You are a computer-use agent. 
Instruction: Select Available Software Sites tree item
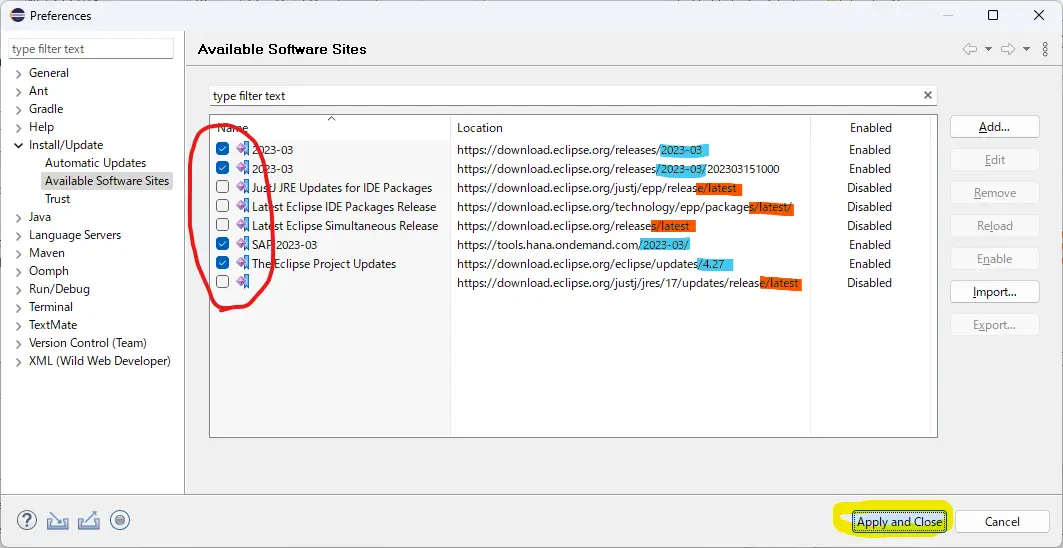click(x=107, y=180)
